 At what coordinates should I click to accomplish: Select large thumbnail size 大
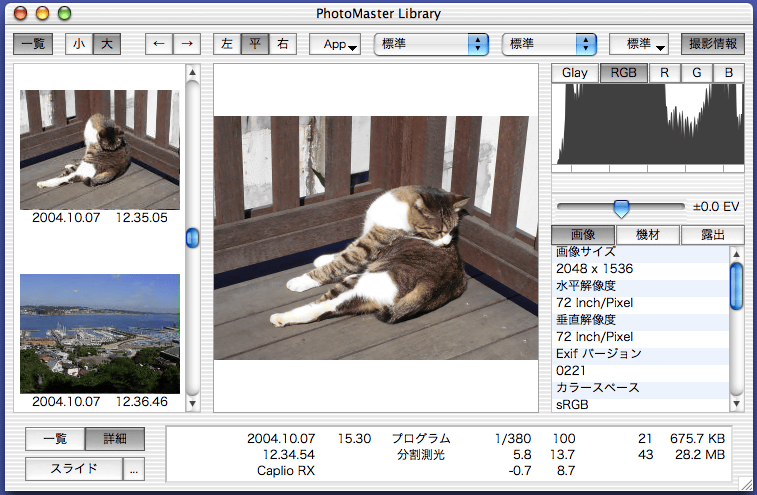[x=107, y=44]
